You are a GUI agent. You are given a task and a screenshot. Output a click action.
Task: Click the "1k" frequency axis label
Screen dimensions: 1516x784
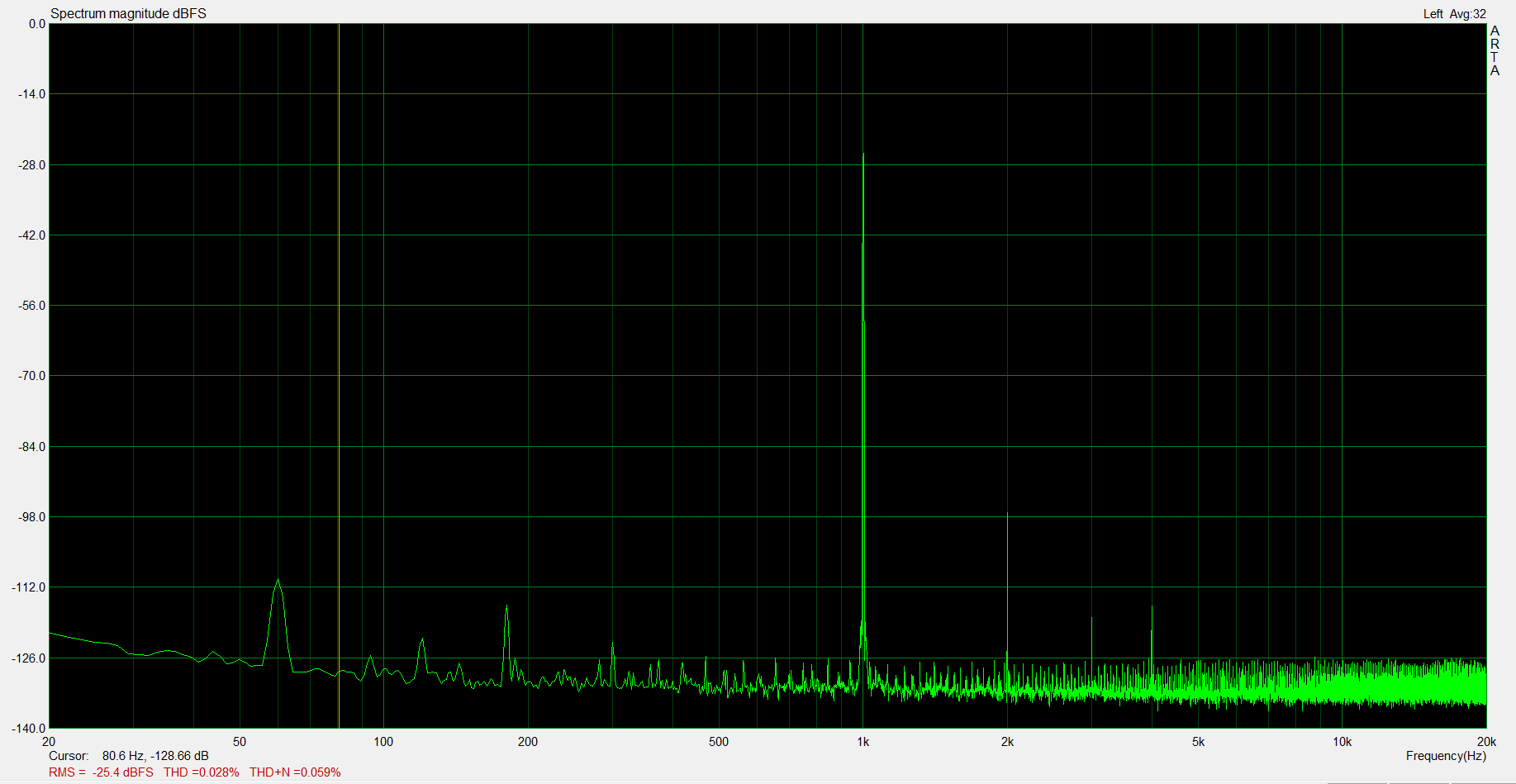pos(863,742)
